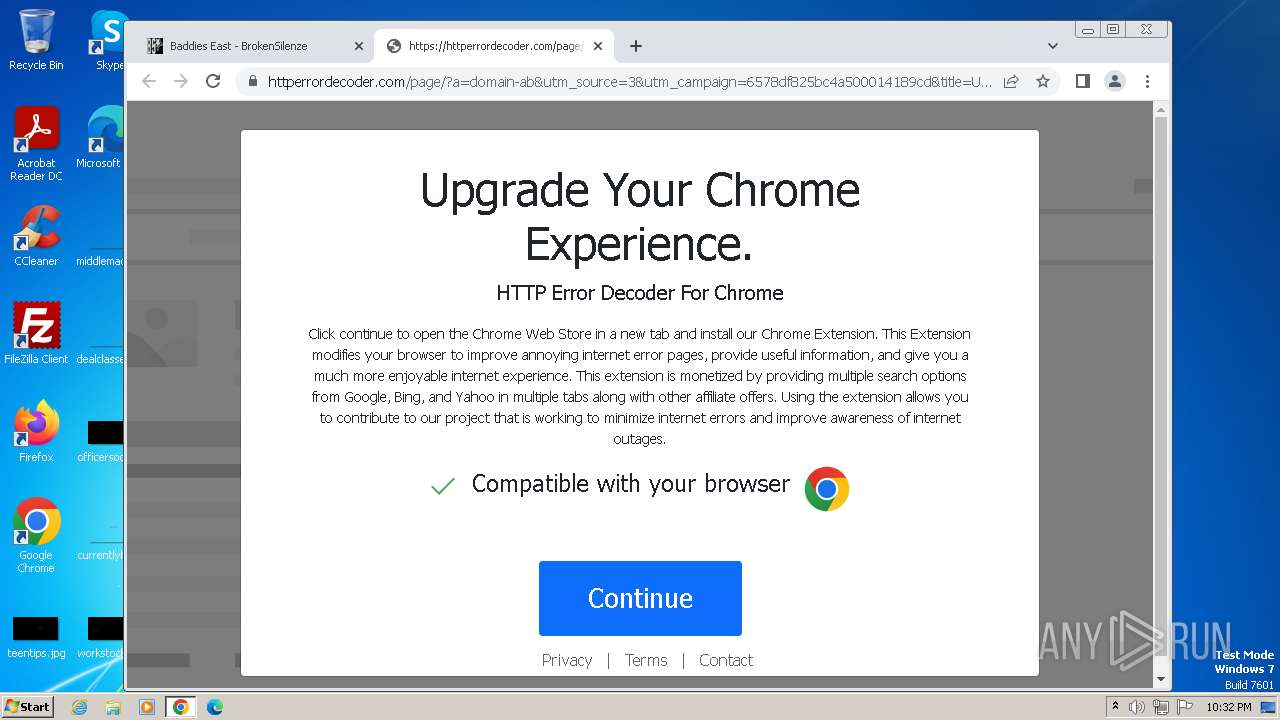Toggle the Chrome side panel

[x=1082, y=81]
